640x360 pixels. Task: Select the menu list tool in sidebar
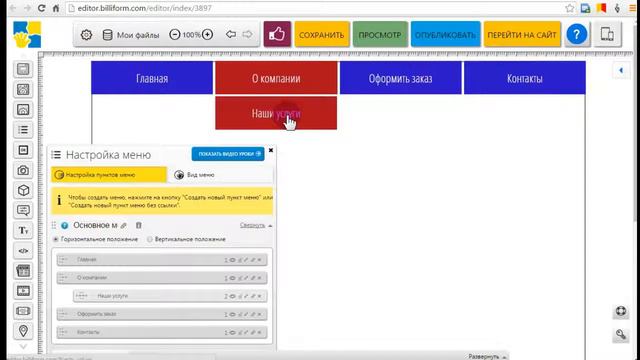(23, 130)
